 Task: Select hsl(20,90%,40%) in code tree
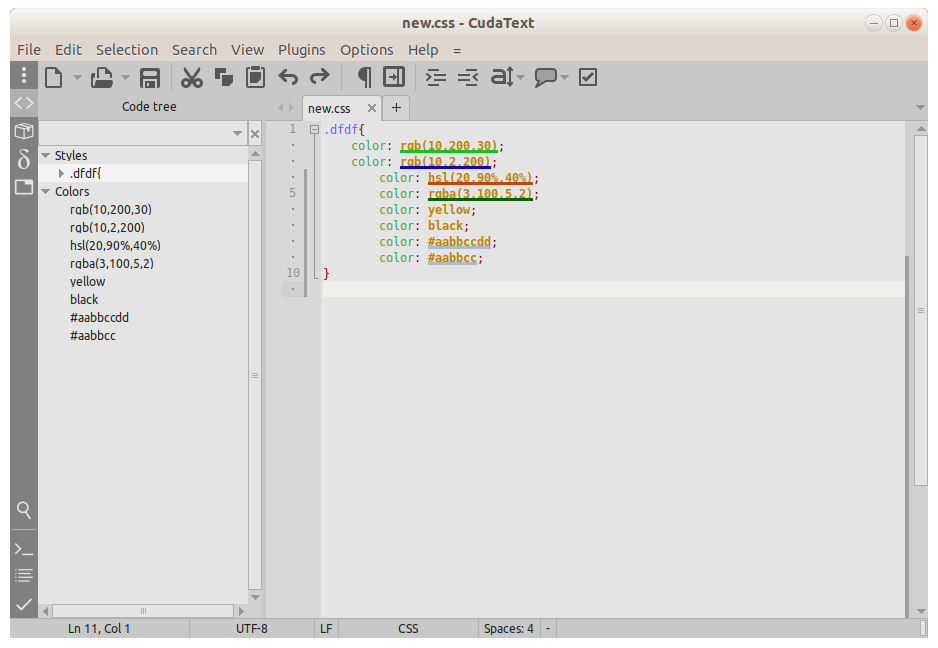(x=115, y=245)
